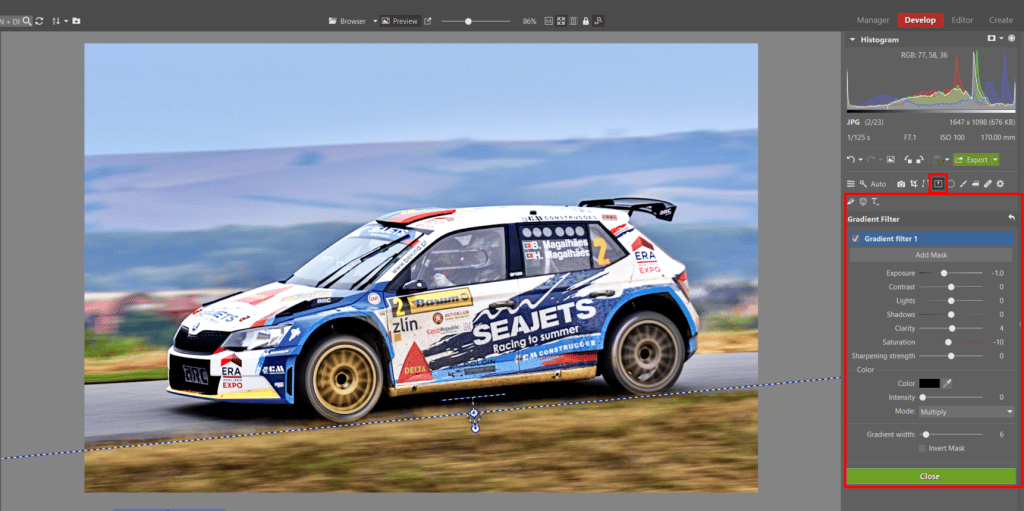Viewport: 1024px width, 511px height.
Task: Open histogram clipping dropdown arrow
Action: (1001, 39)
